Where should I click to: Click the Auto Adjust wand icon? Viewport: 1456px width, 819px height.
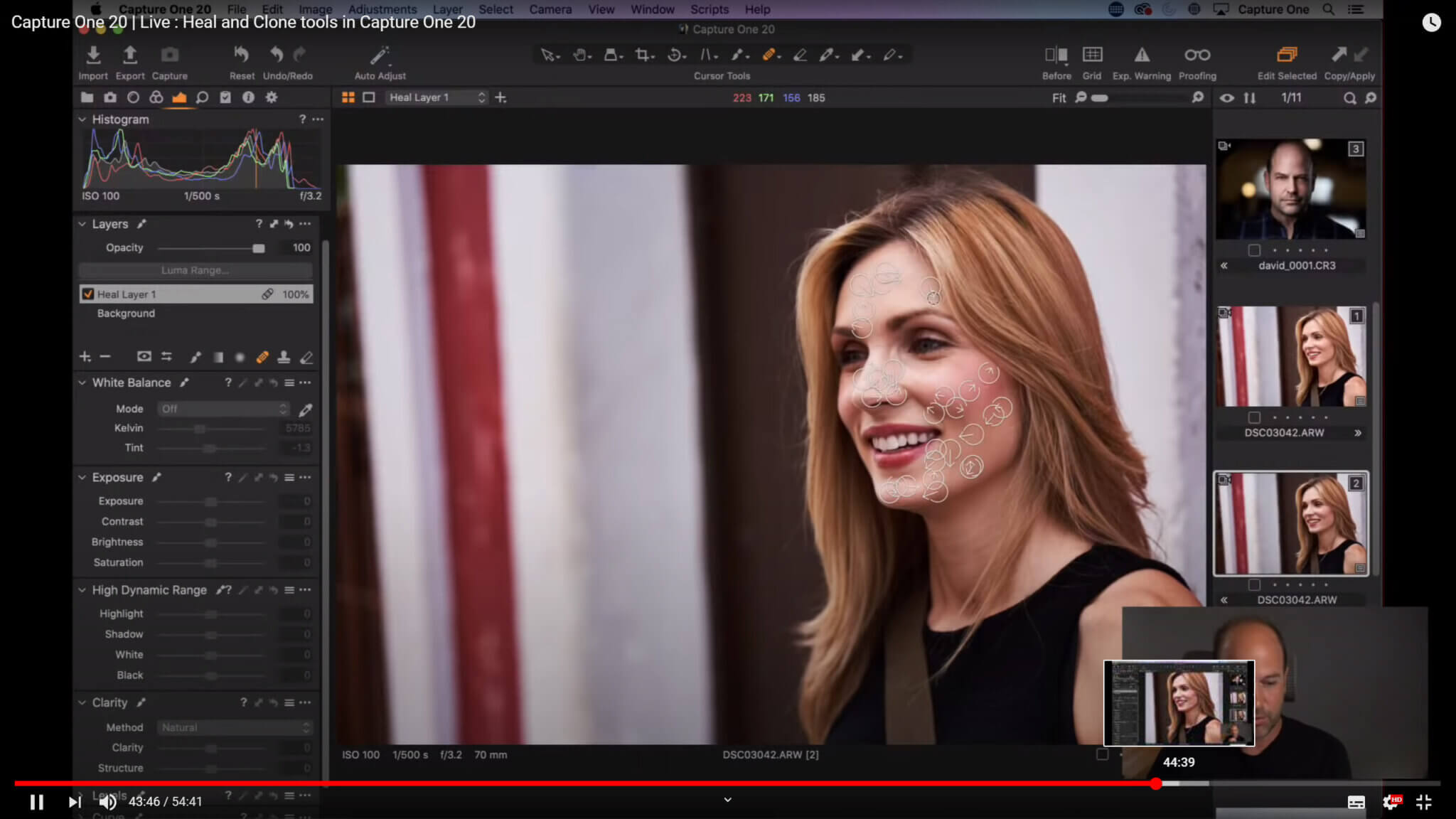pos(380,55)
